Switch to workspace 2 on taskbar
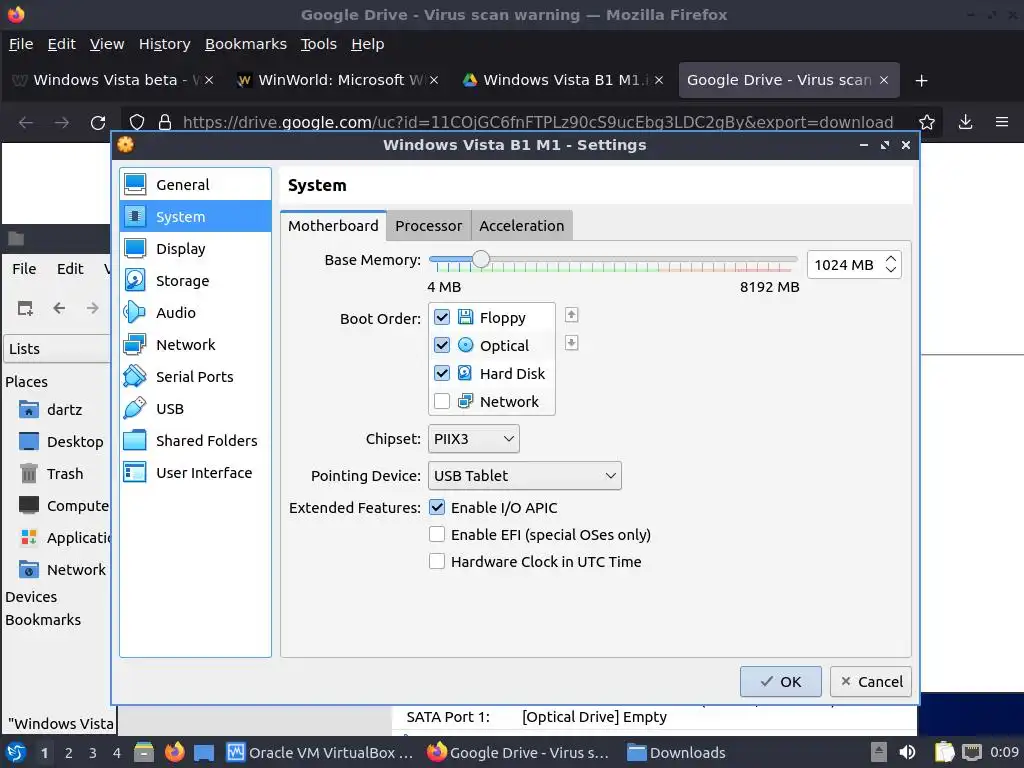This screenshot has height=768, width=1024. point(69,753)
